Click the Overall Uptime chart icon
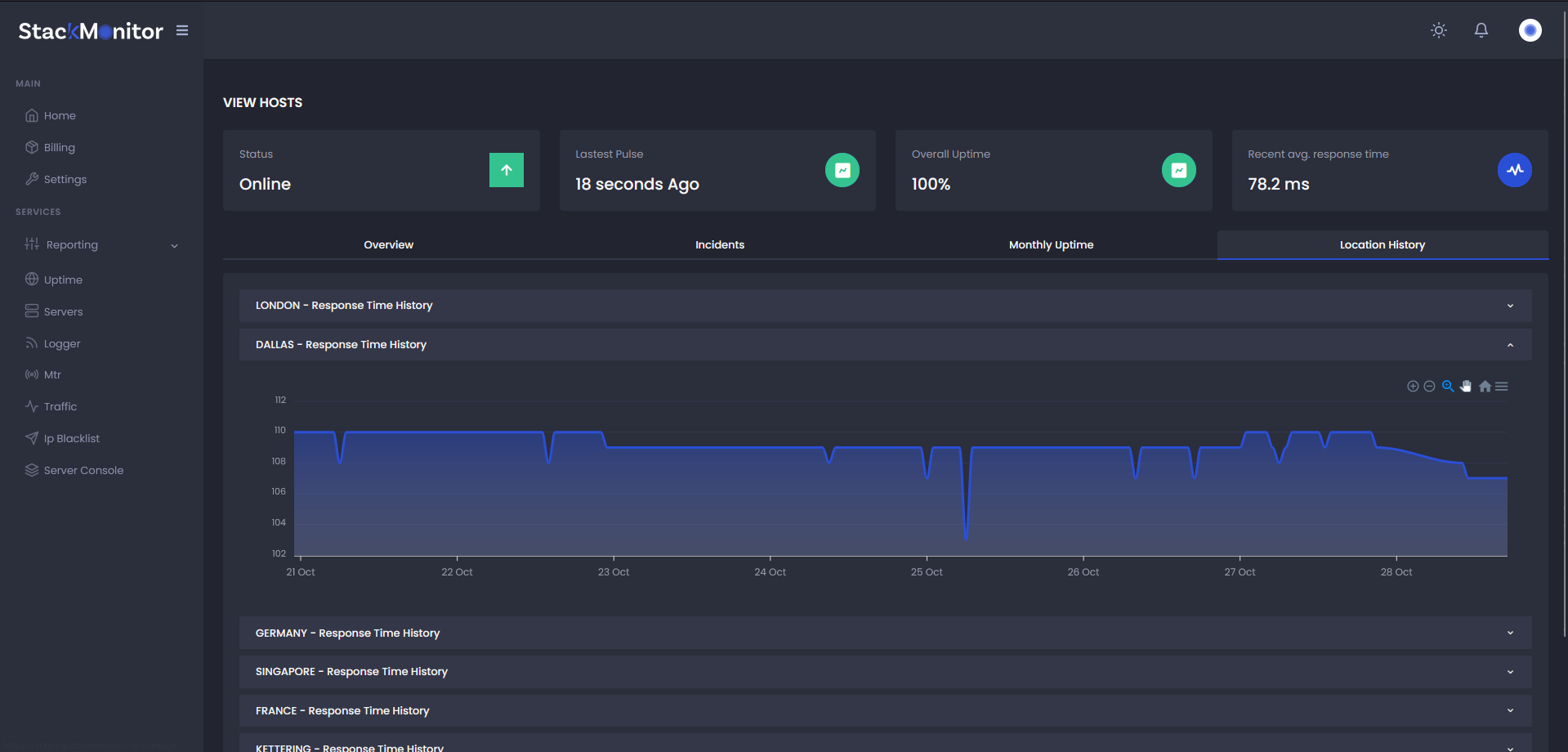This screenshot has height=752, width=1568. pos(1179,170)
